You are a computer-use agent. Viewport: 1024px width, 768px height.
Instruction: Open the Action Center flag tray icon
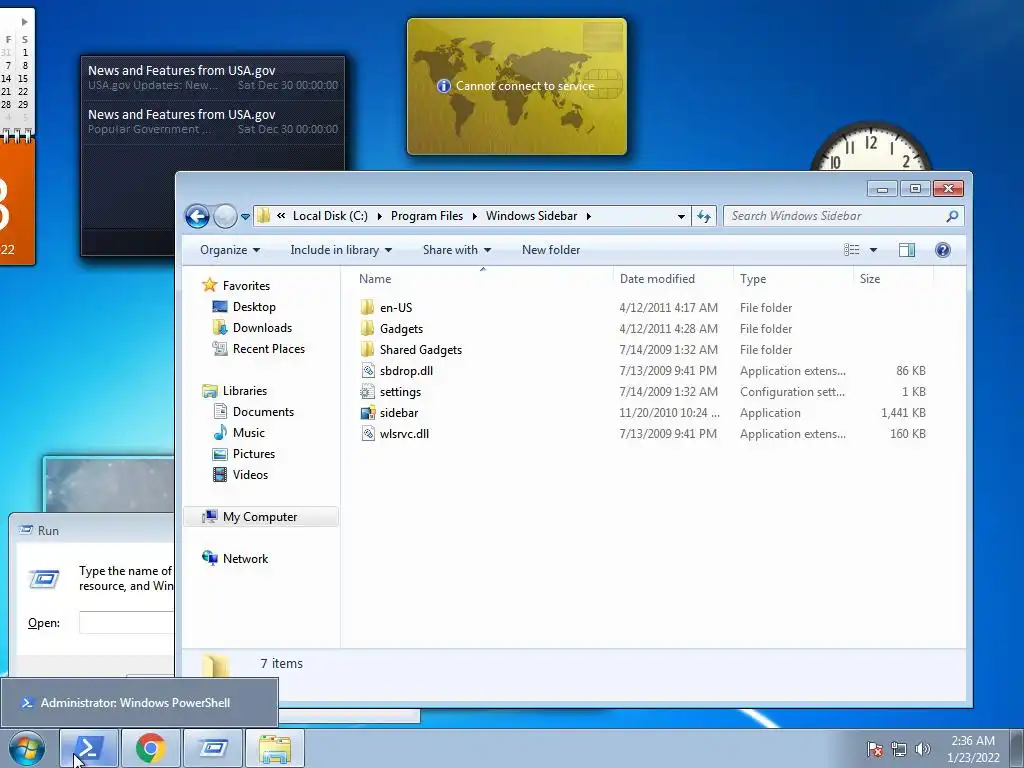pyautogui.click(x=875, y=749)
